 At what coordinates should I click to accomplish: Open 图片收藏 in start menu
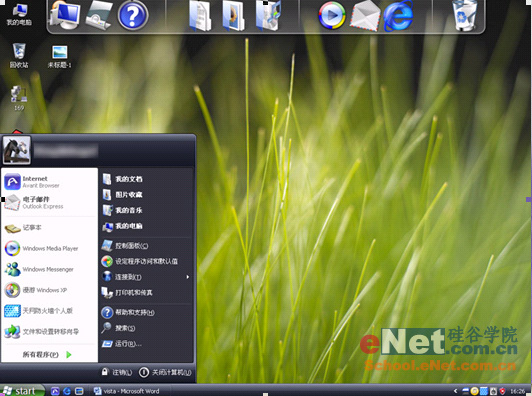[x=147, y=194]
